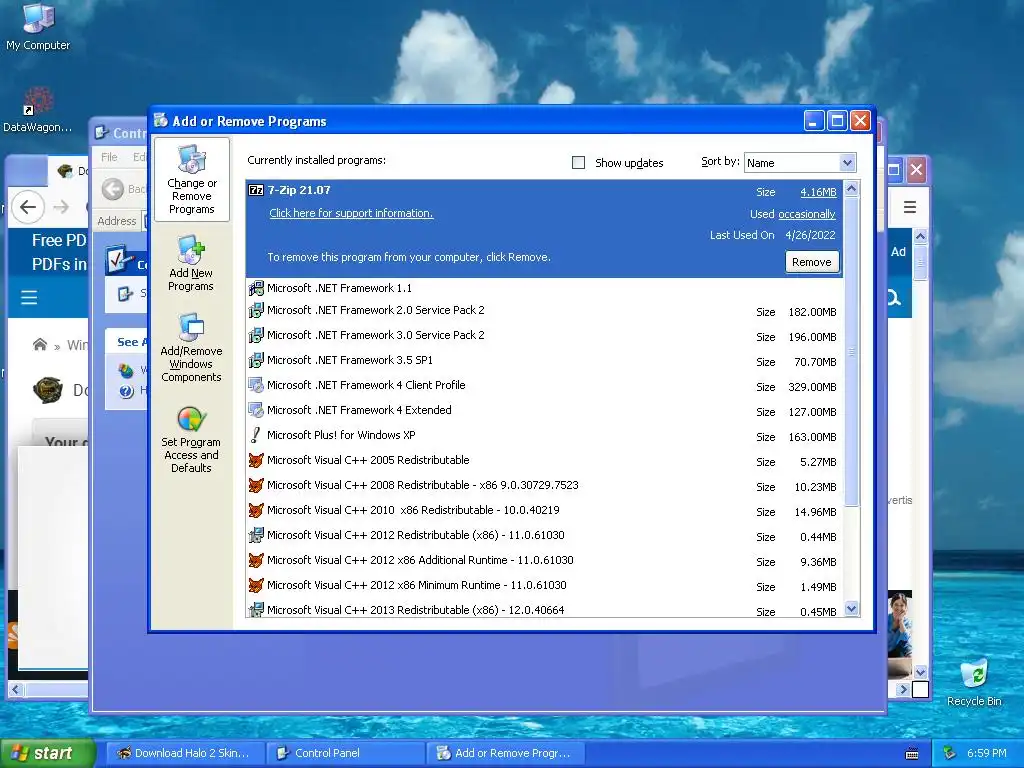This screenshot has height=768, width=1024.
Task: Select Change or Remove Programs sidebar icon
Action: tap(191, 180)
